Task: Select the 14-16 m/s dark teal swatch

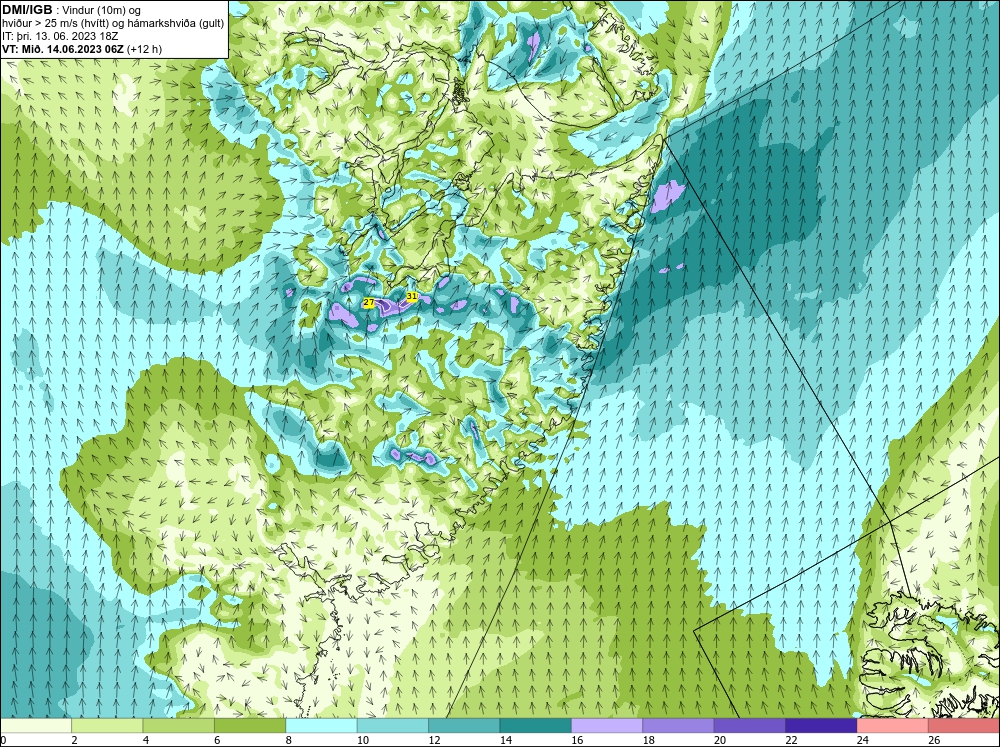Action: pyautogui.click(x=536, y=725)
